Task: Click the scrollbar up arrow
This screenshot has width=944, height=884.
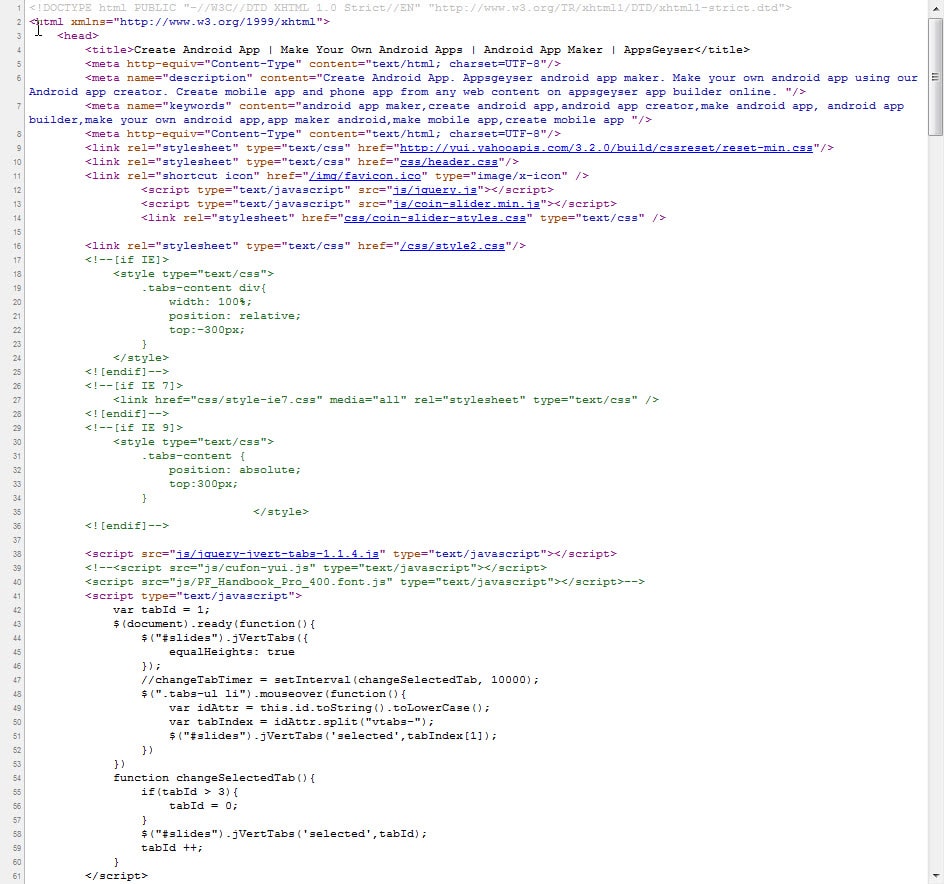Action: [x=935, y=9]
